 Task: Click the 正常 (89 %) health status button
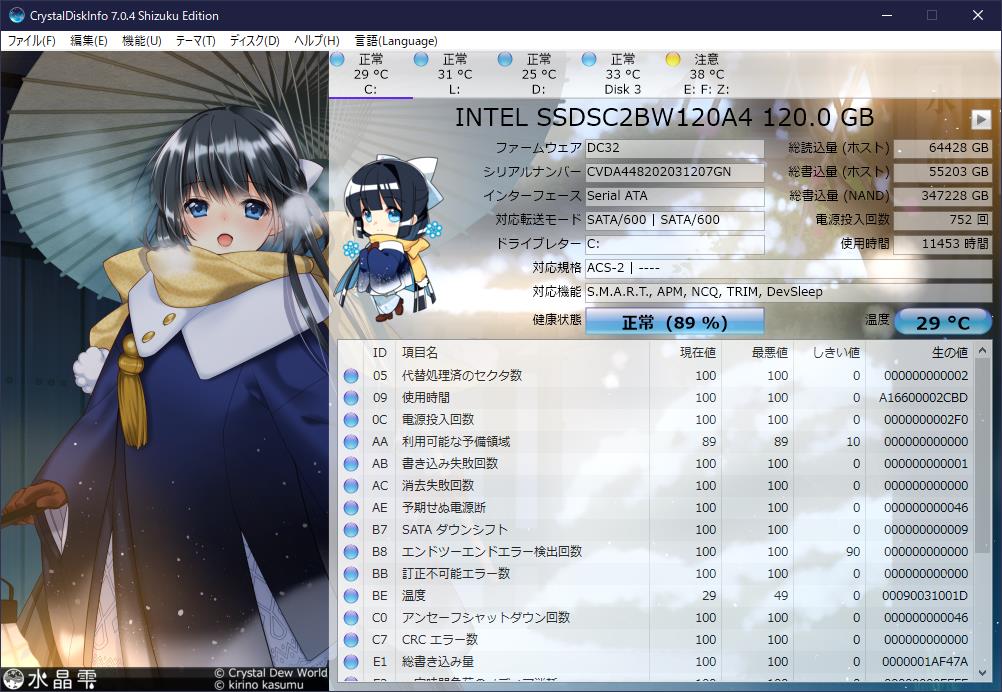coord(675,321)
